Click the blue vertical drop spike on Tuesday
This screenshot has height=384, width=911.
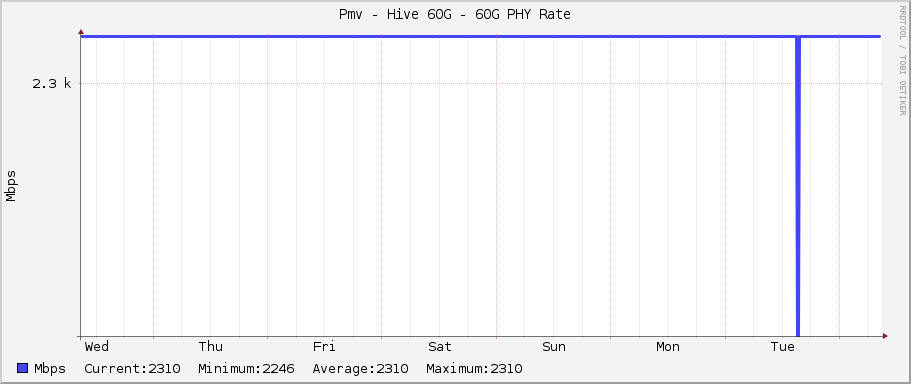click(x=798, y=186)
